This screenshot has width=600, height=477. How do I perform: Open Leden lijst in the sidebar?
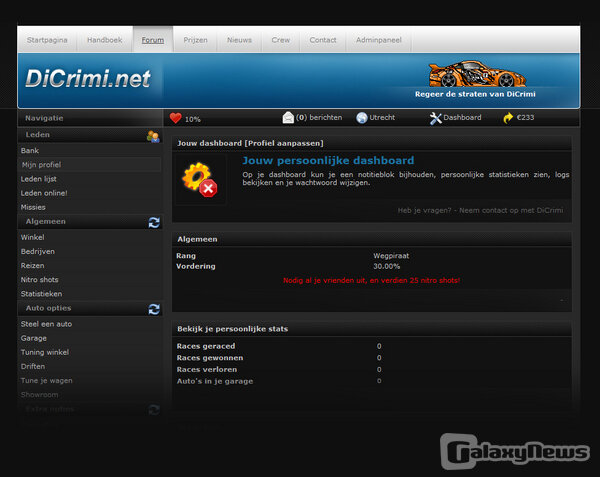point(39,179)
